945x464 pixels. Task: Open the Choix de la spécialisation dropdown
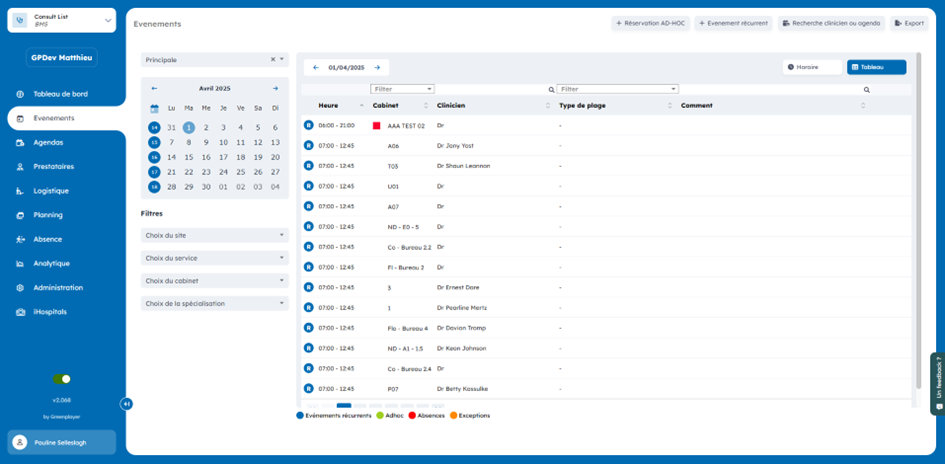click(214, 304)
